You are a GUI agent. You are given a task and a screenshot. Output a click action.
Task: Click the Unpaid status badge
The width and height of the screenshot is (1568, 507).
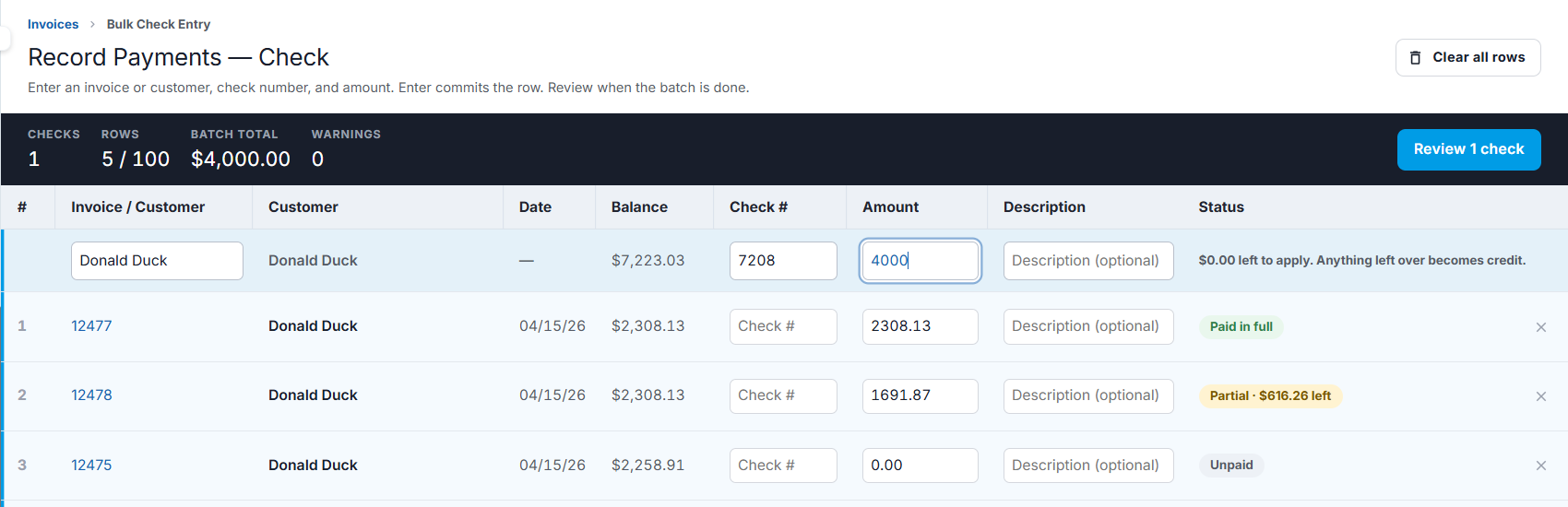(1231, 465)
